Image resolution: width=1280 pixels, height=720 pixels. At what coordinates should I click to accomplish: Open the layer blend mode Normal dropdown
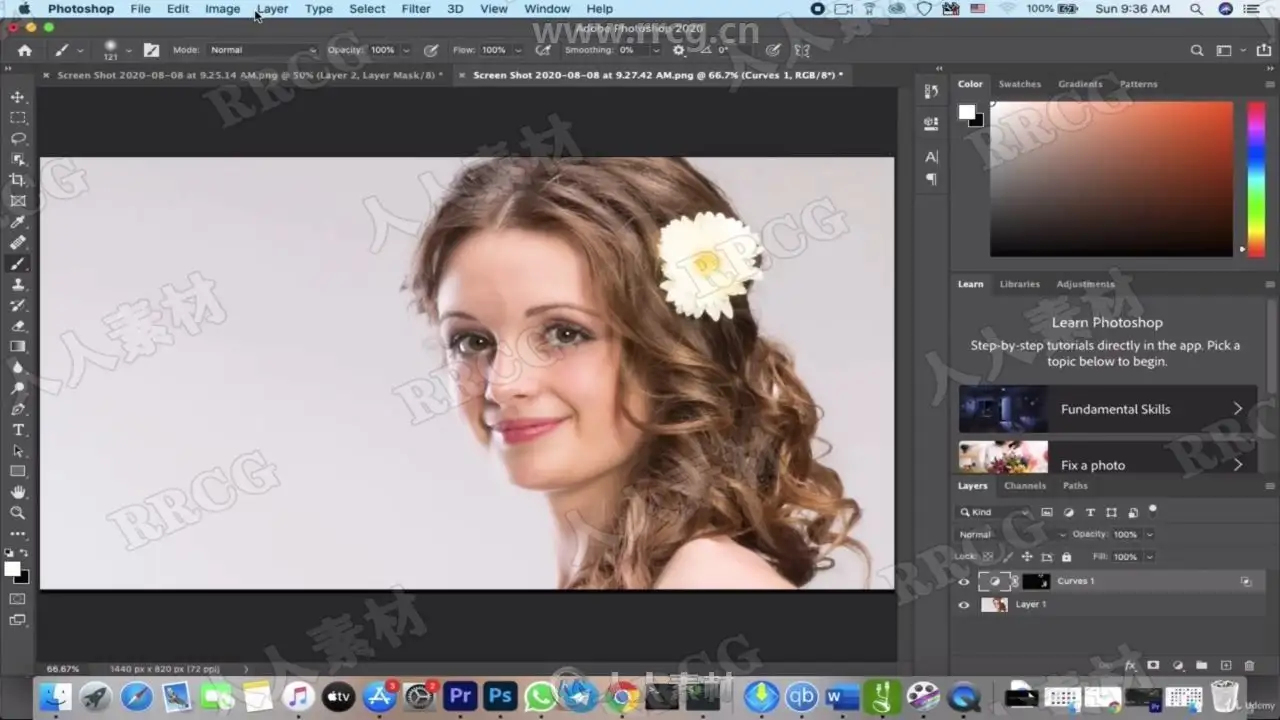[x=1010, y=535]
